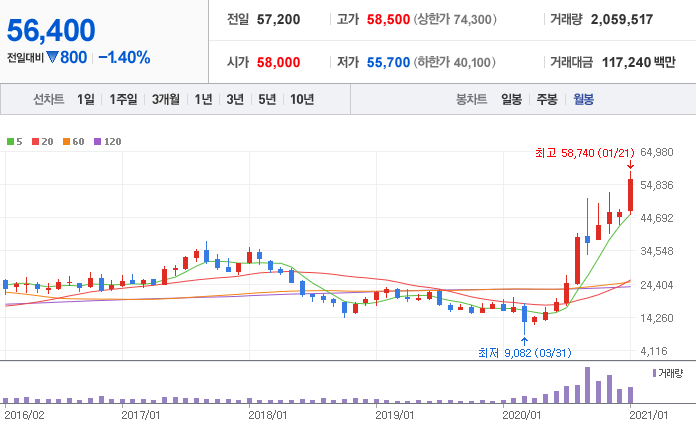
Task: Click the opening price 58,000
Action: [278, 62]
